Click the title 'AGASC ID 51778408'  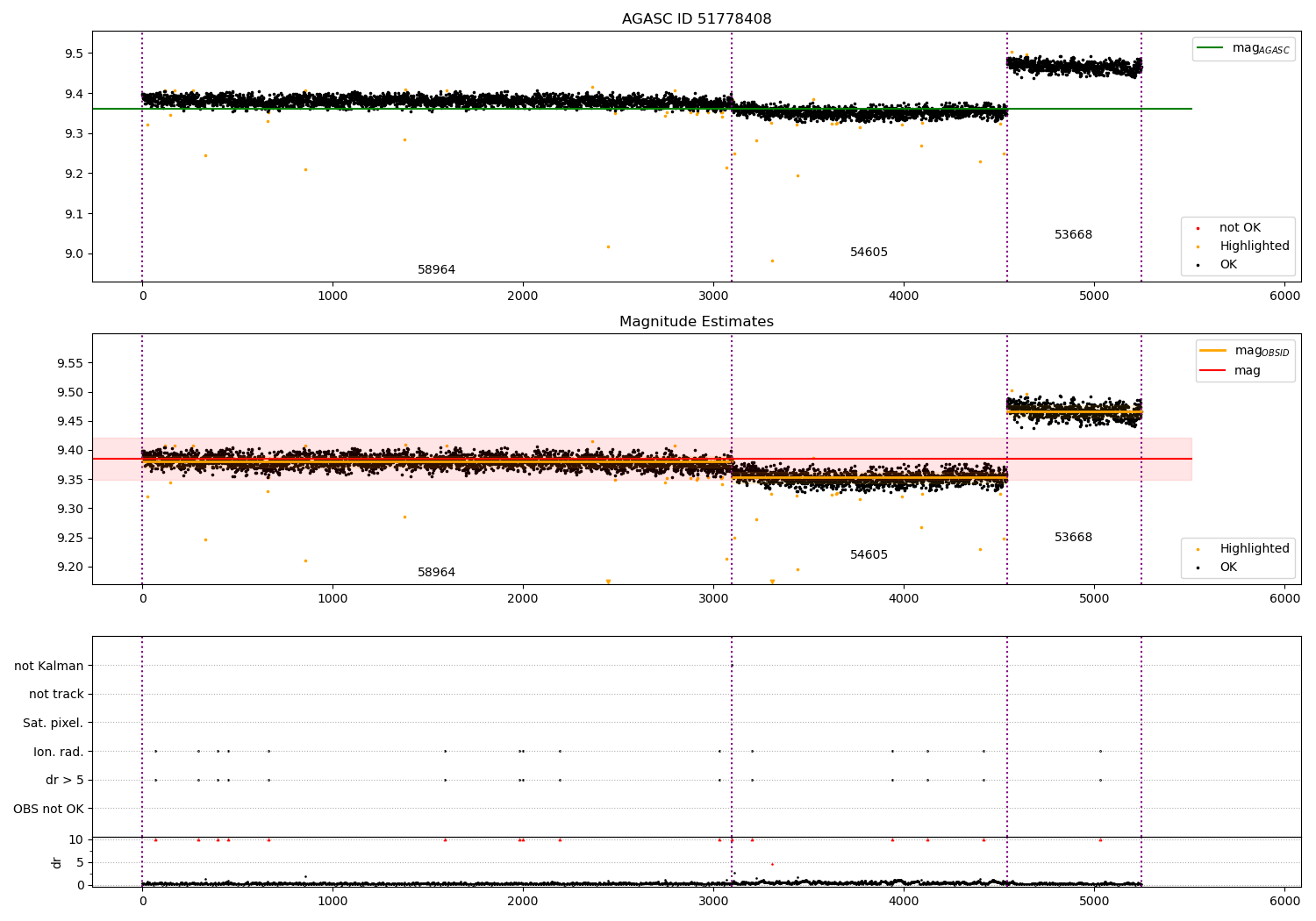coord(697,19)
